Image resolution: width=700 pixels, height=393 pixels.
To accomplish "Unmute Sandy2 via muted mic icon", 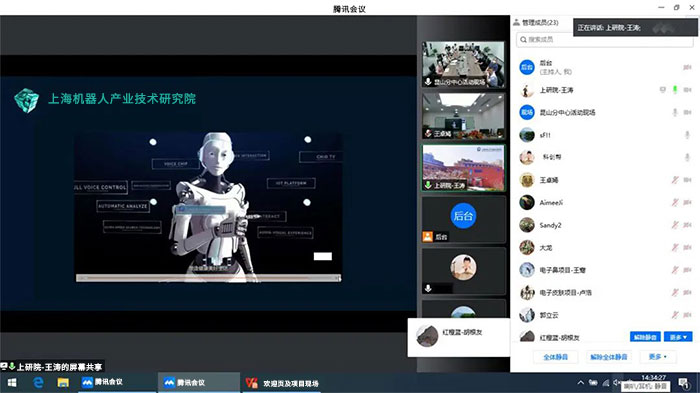I will tap(675, 225).
